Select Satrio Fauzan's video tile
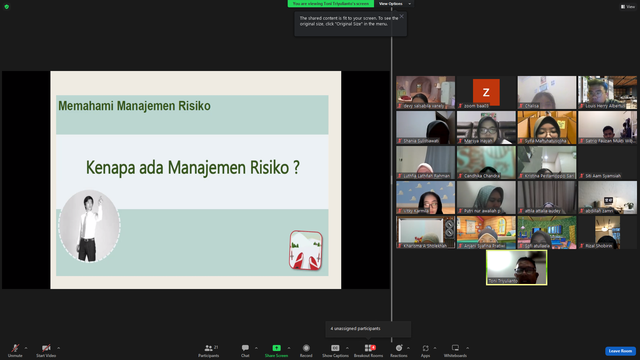 [607, 127]
